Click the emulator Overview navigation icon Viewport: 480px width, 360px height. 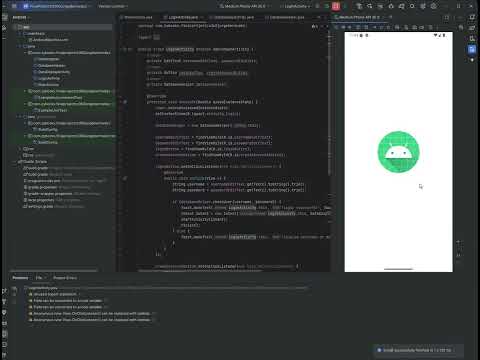pyautogui.click(x=389, y=27)
